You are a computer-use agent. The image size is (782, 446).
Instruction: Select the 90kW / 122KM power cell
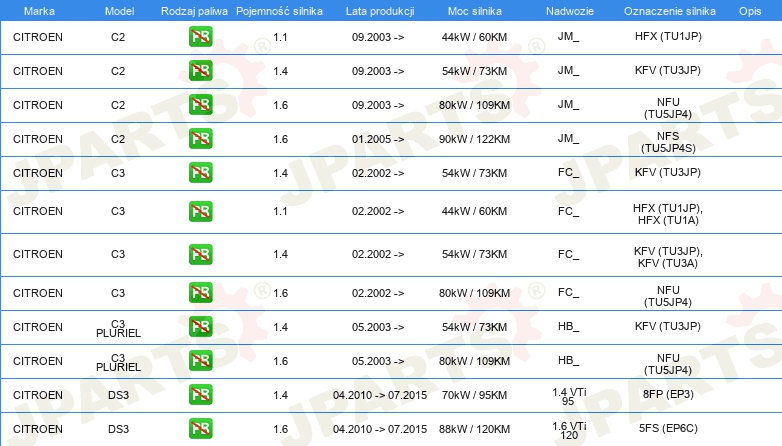(x=474, y=139)
